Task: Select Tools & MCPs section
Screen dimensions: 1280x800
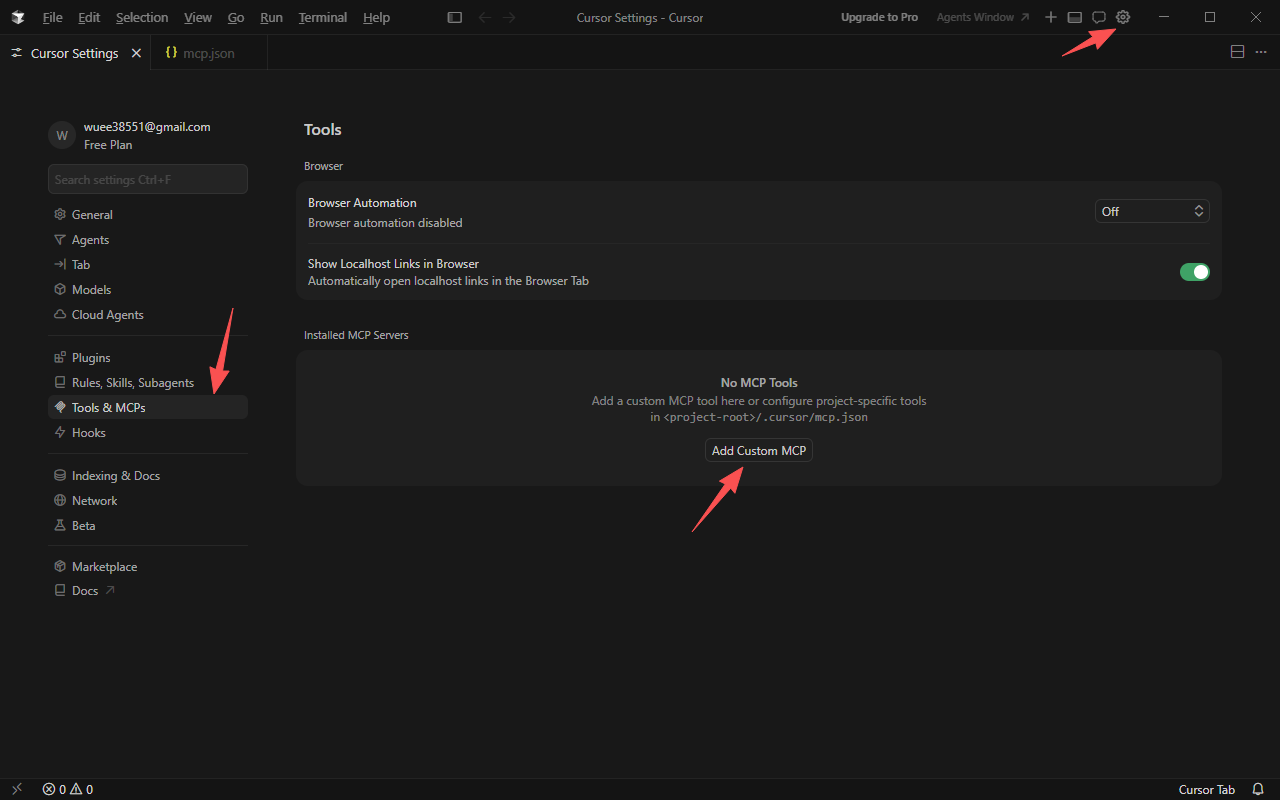Action: tap(148, 408)
